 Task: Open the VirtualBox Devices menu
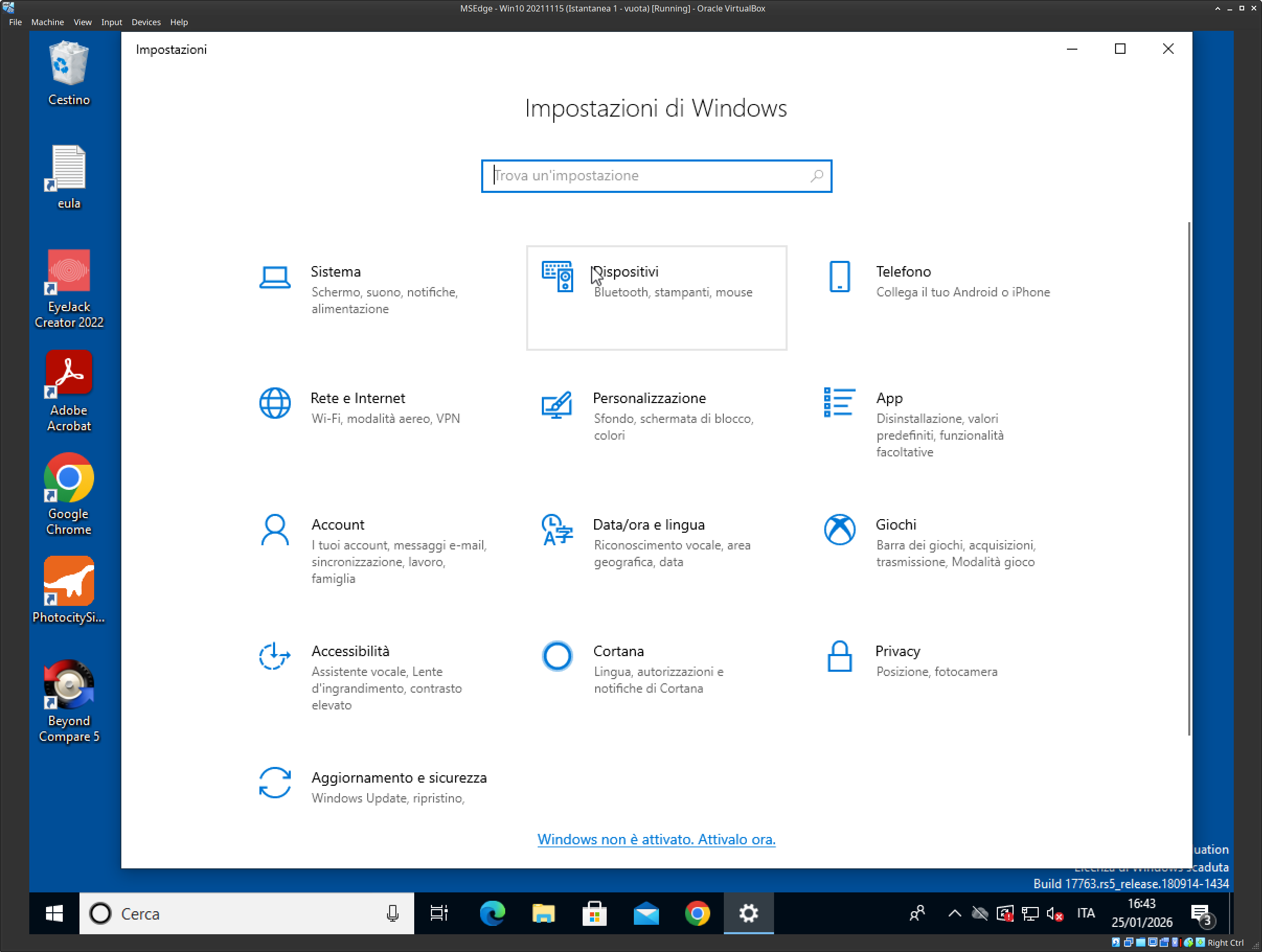pos(145,22)
